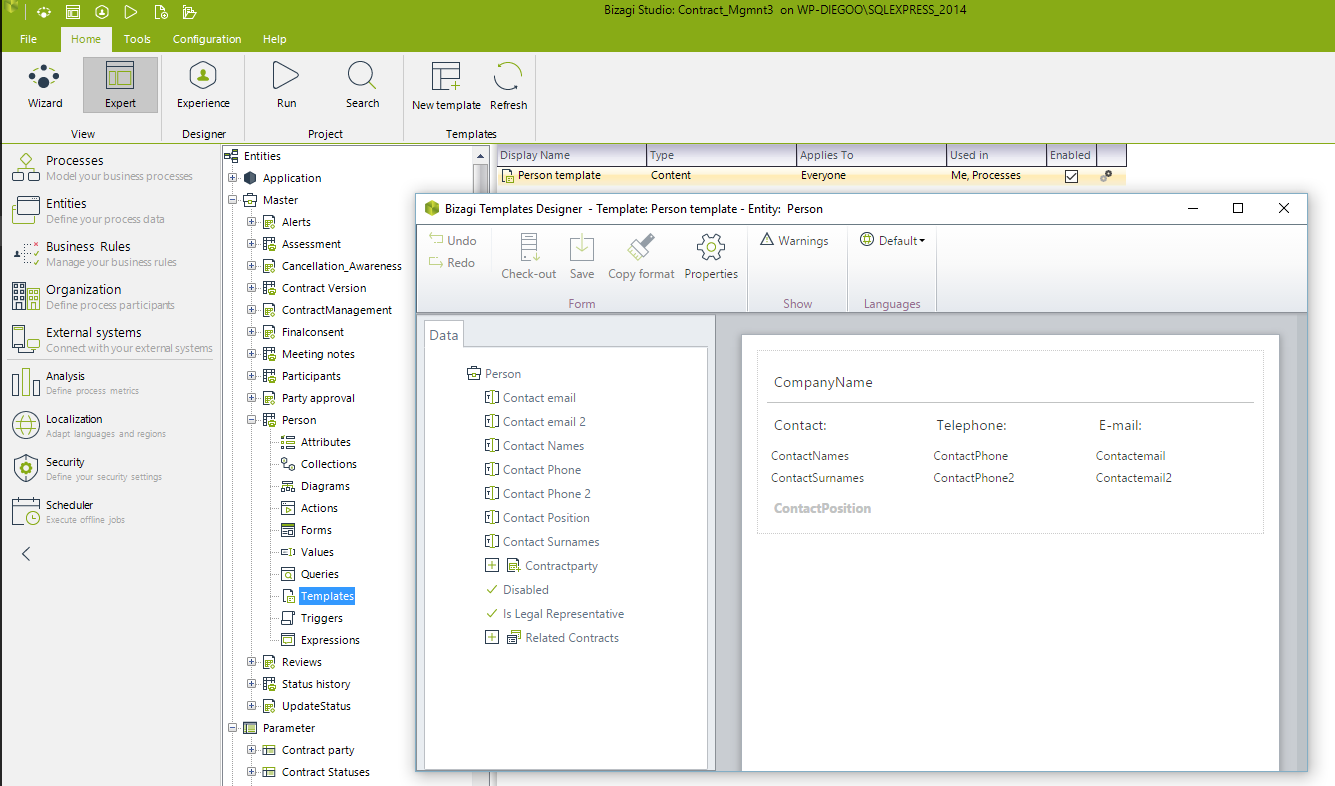Expand the ContractManagement entity node
Screen dimensions: 1335x786
pos(251,310)
